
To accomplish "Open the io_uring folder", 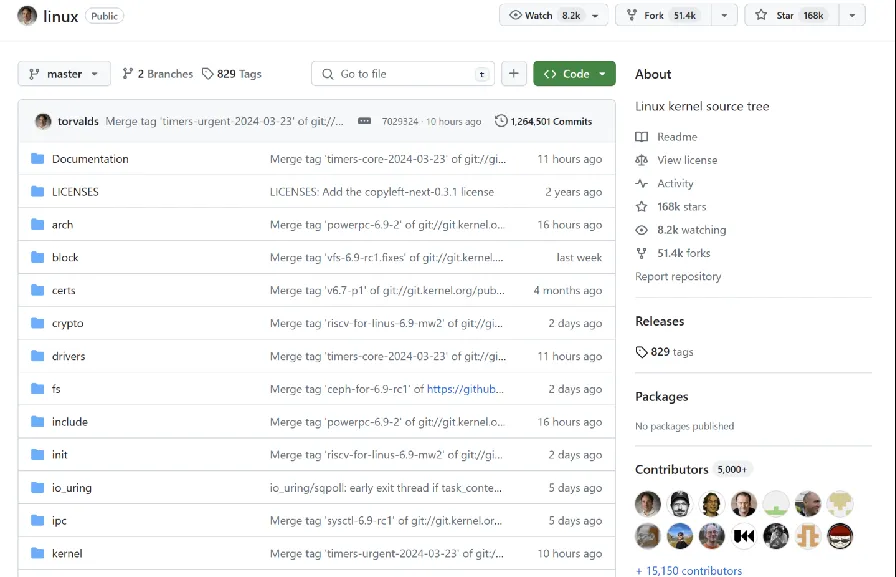I will click(x=71, y=488).
